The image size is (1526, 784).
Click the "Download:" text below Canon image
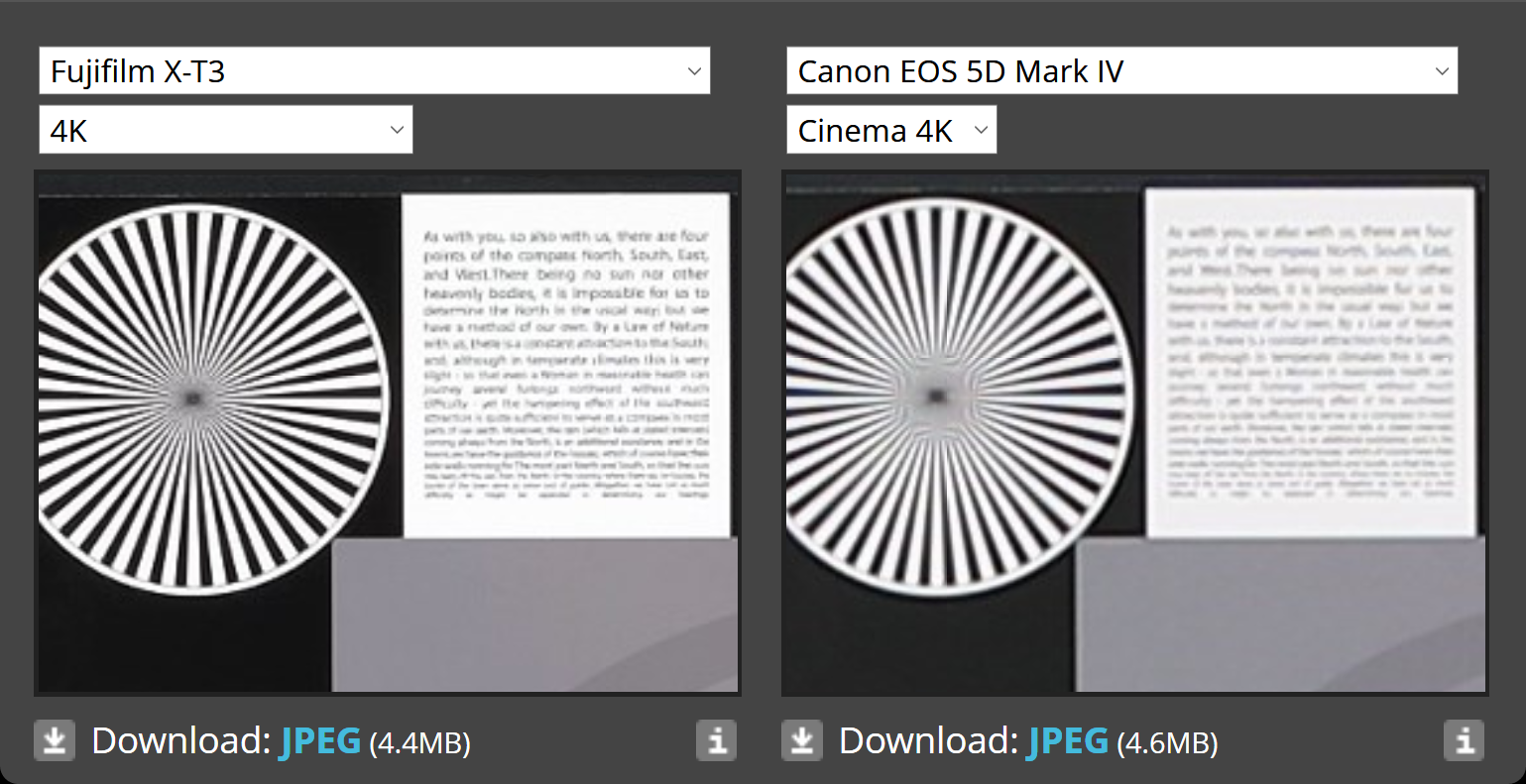pos(928,740)
